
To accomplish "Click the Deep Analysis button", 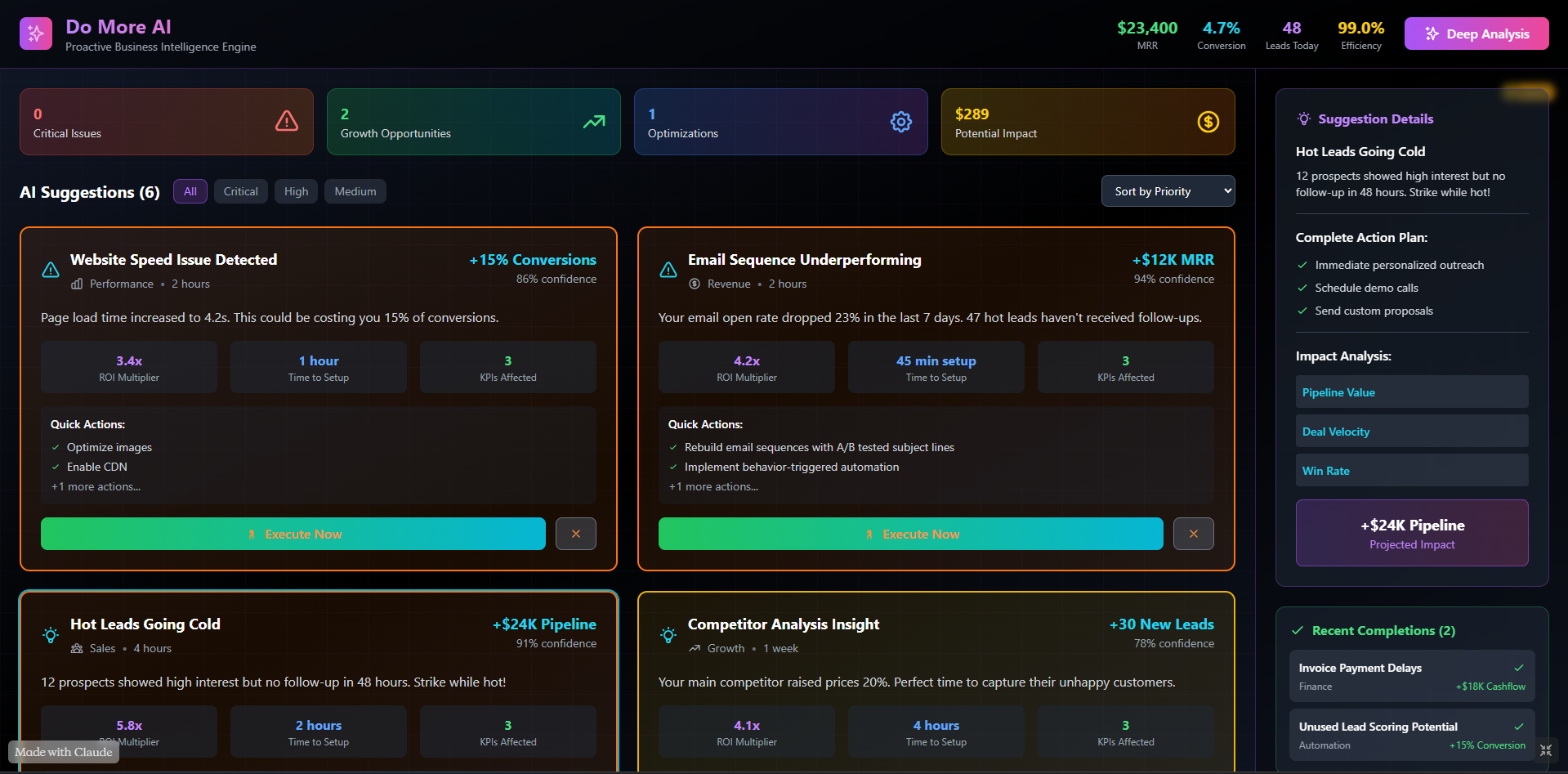I will (x=1476, y=34).
